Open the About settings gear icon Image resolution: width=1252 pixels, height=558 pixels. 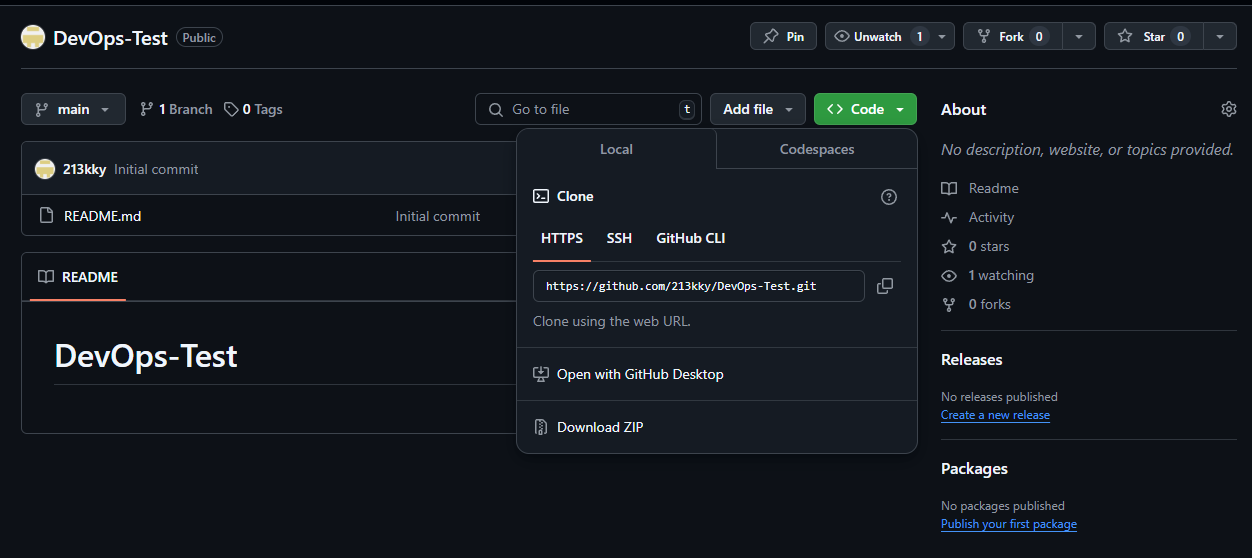(x=1229, y=109)
